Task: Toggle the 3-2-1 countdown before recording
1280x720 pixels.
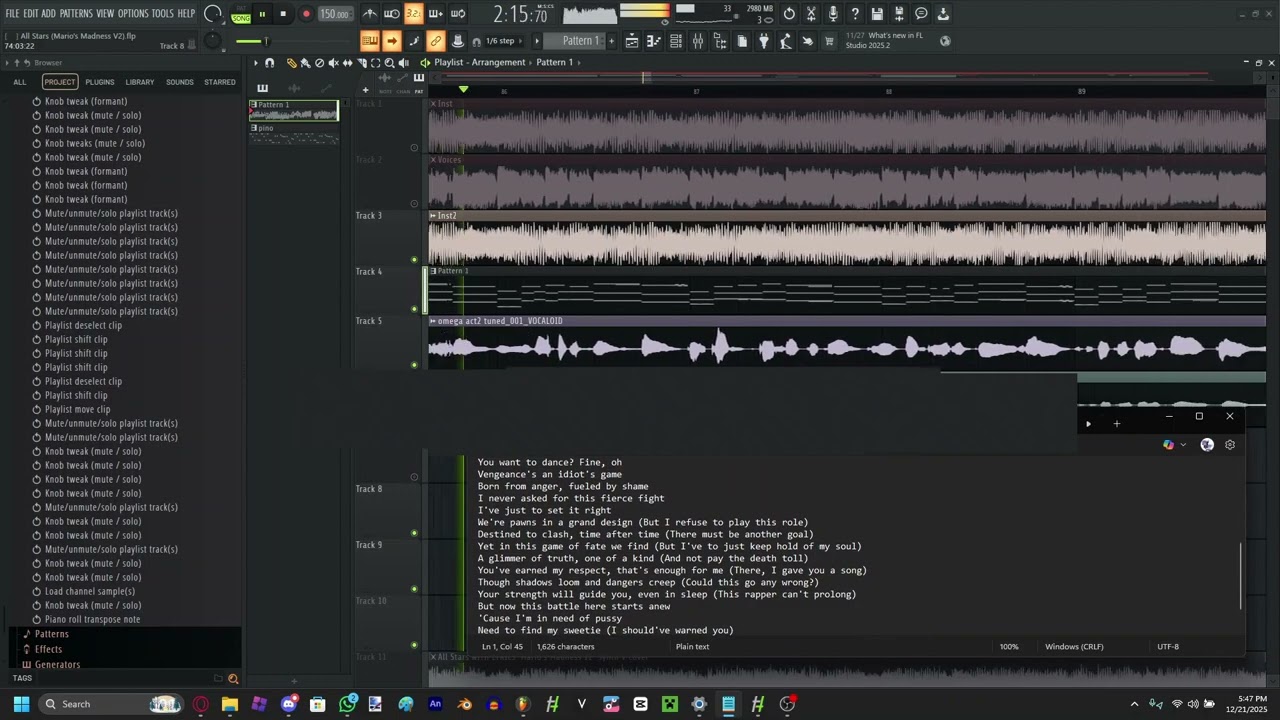Action: (x=414, y=14)
